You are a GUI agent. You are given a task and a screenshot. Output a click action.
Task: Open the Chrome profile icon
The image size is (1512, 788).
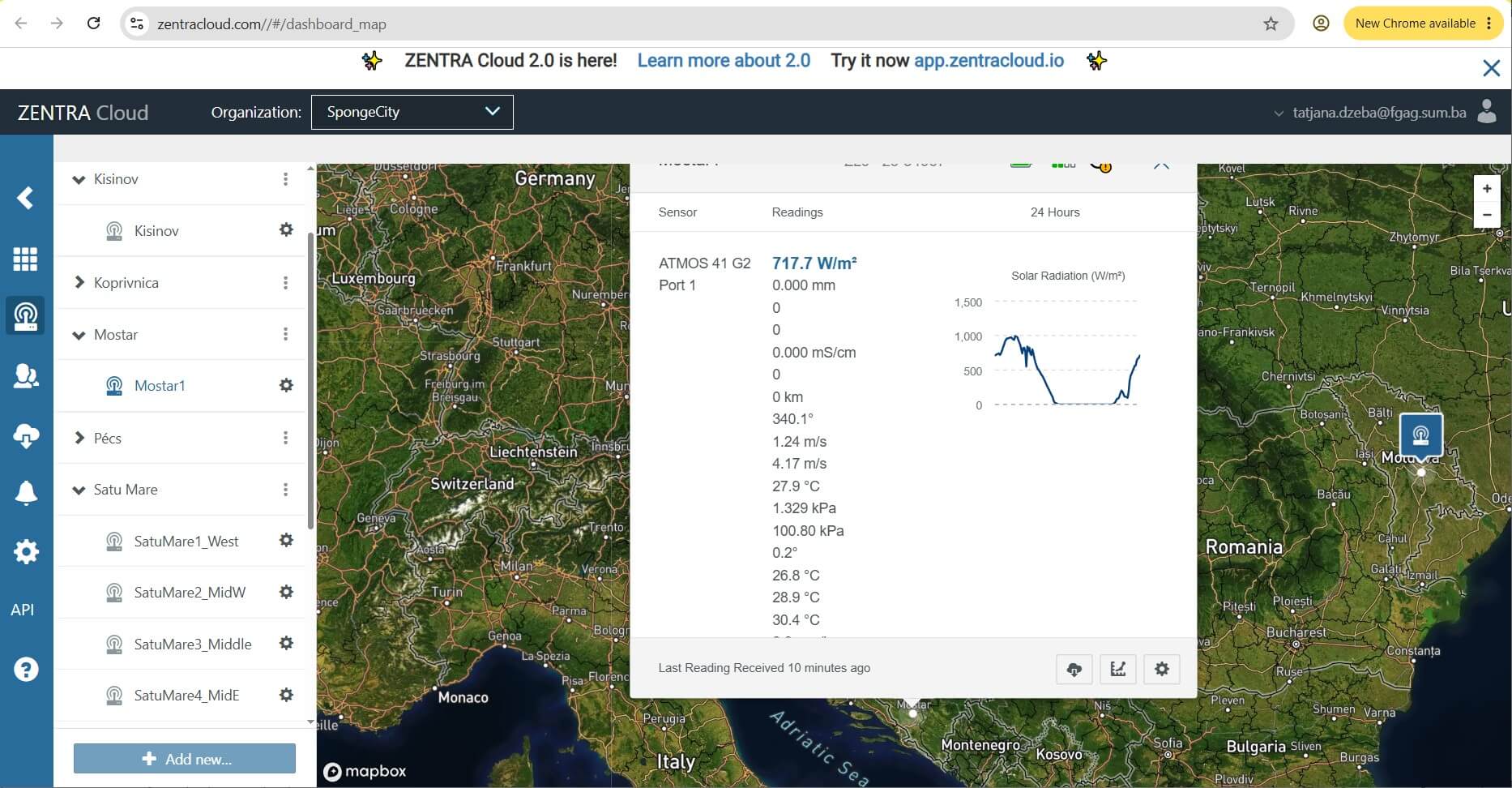click(x=1321, y=24)
